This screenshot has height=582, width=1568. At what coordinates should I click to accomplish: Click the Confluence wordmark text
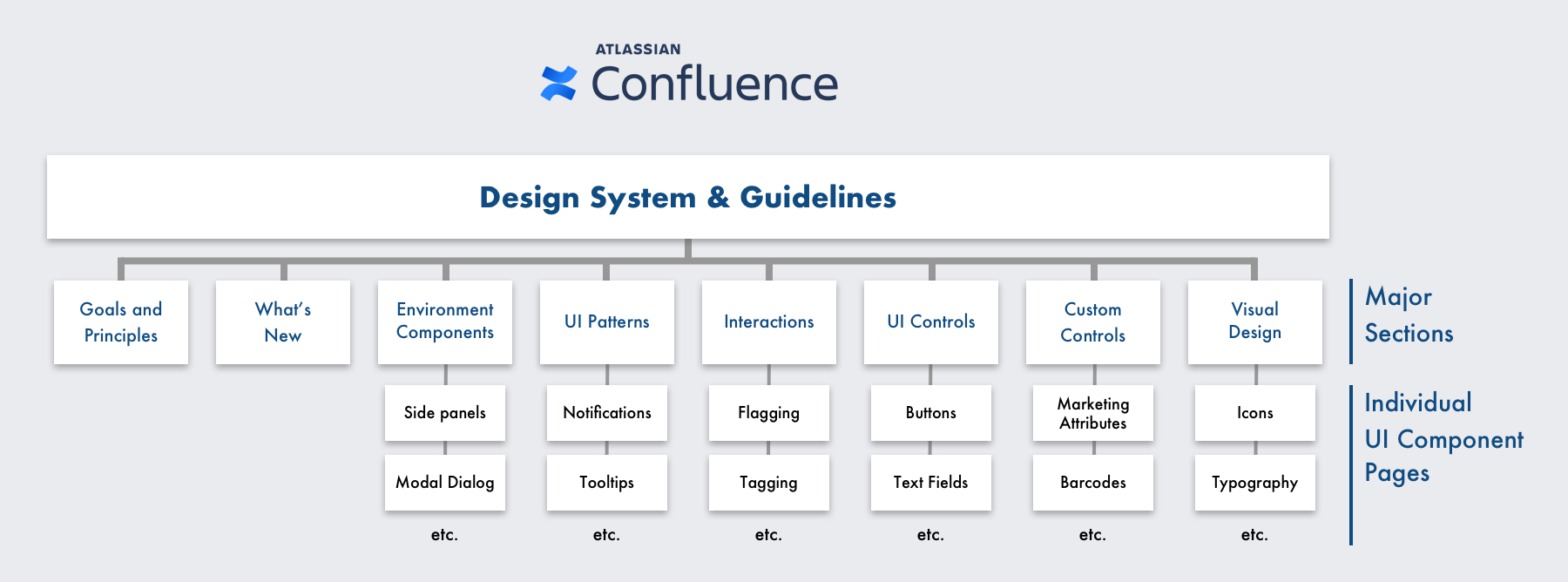coord(714,84)
